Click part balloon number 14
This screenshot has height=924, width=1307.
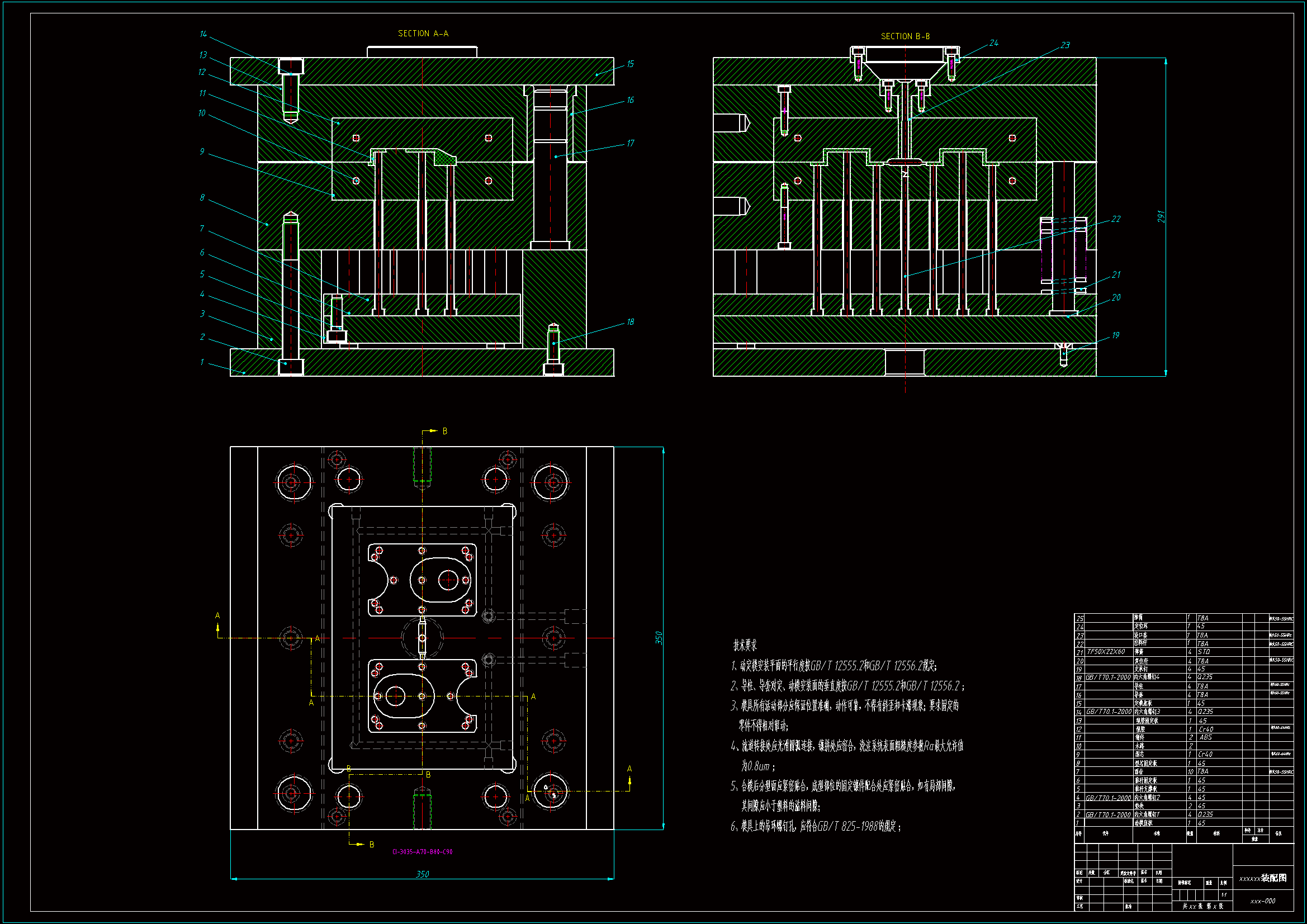[203, 34]
